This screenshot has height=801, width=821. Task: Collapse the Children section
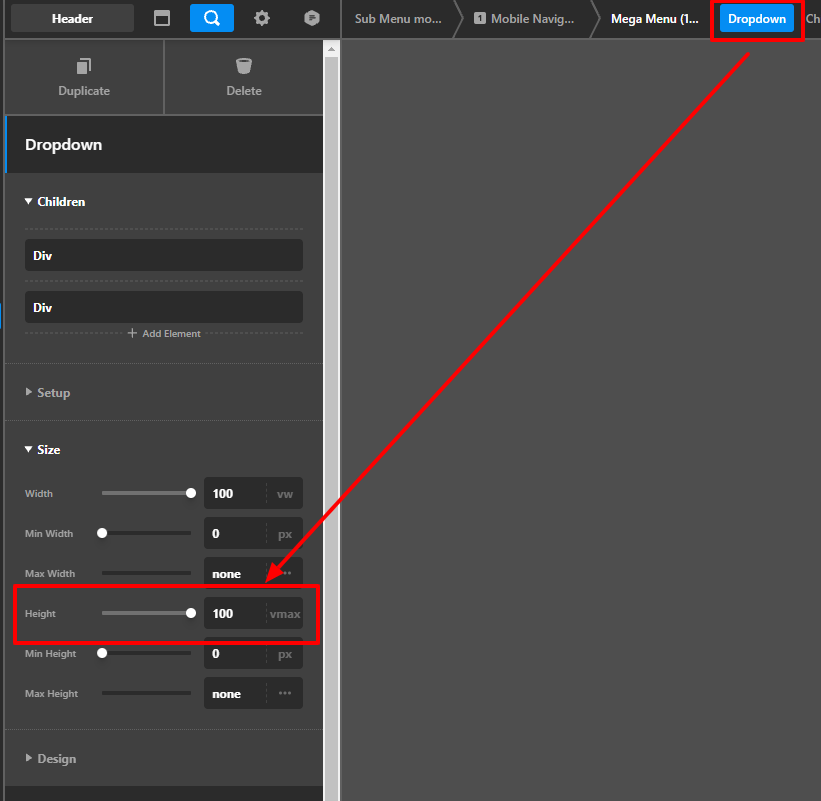click(x=29, y=202)
